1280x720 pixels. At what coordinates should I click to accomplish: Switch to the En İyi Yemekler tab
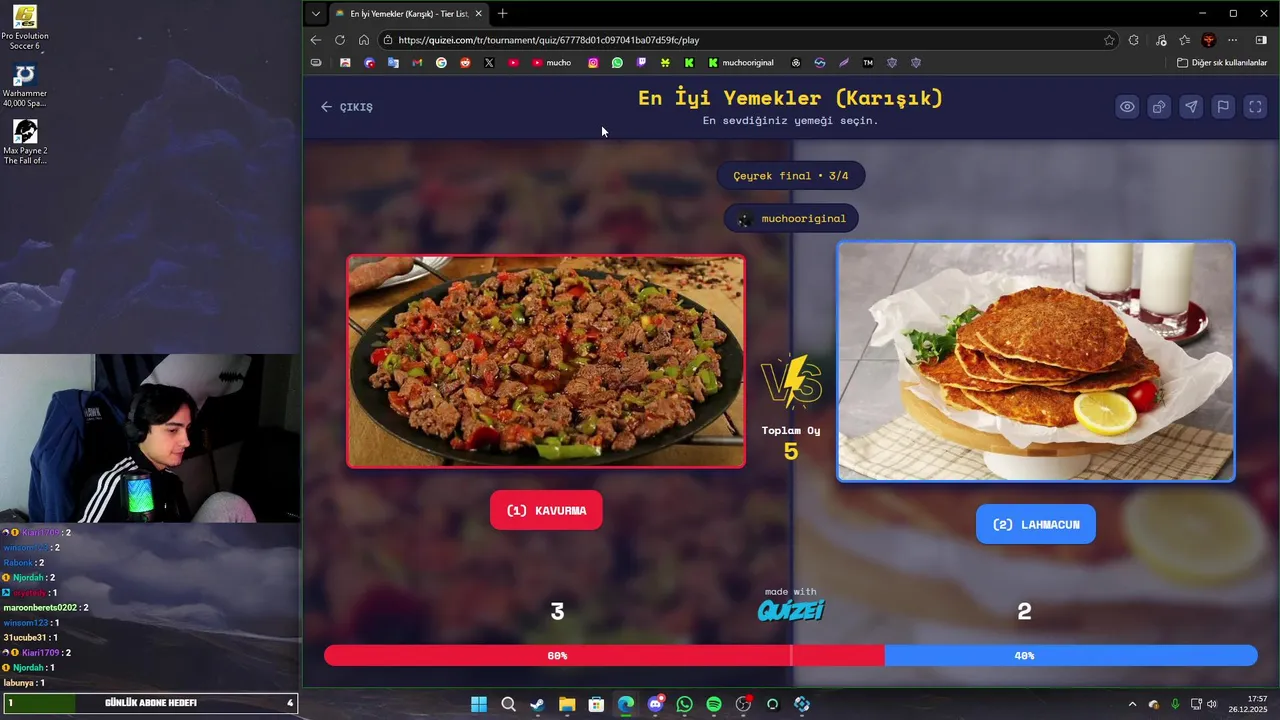click(409, 14)
